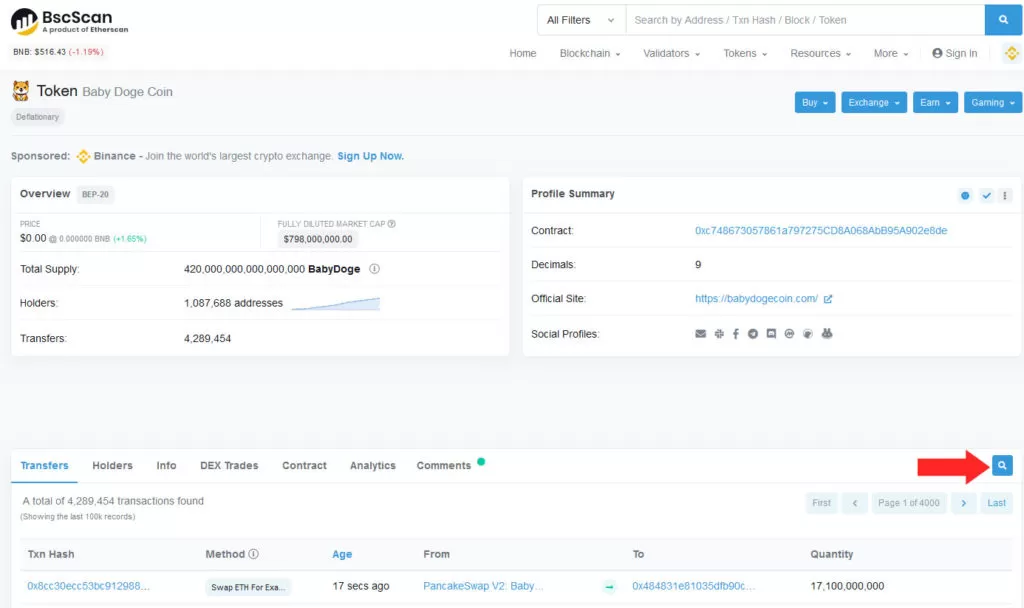This screenshot has width=1024, height=608.
Task: Expand the More menu
Action: coord(891,54)
